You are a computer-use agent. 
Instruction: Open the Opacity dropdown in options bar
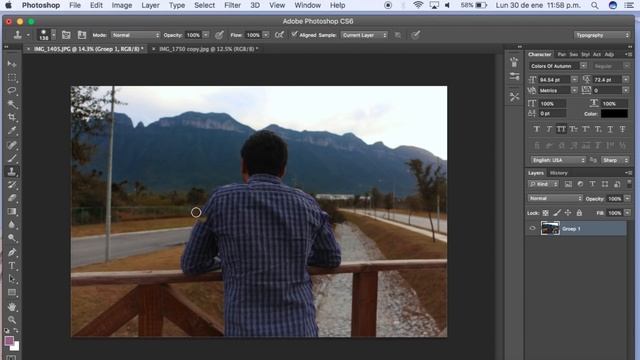click(x=206, y=35)
